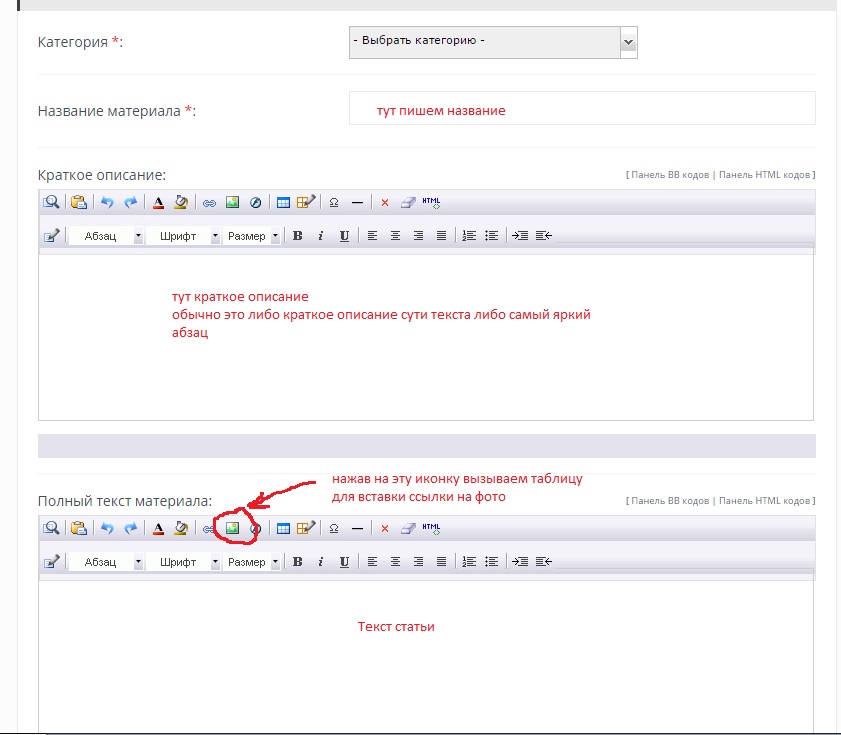The width and height of the screenshot is (841, 735).
Task: Click the eraser cleanup icon in short description toolbar
Action: tap(408, 202)
